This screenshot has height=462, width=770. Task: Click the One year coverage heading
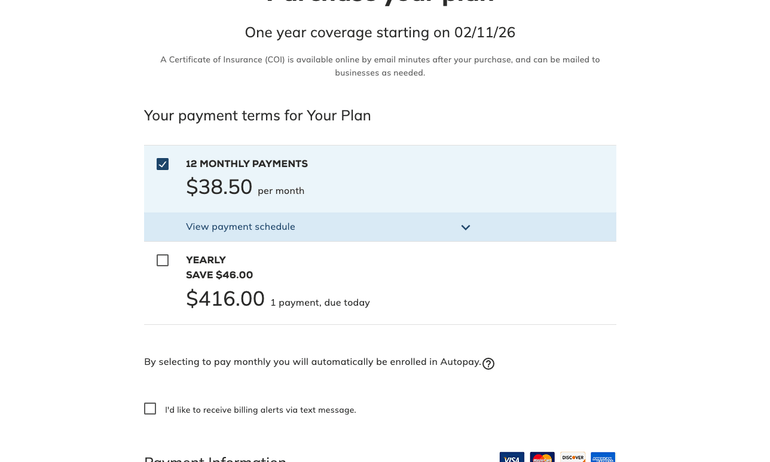click(380, 32)
